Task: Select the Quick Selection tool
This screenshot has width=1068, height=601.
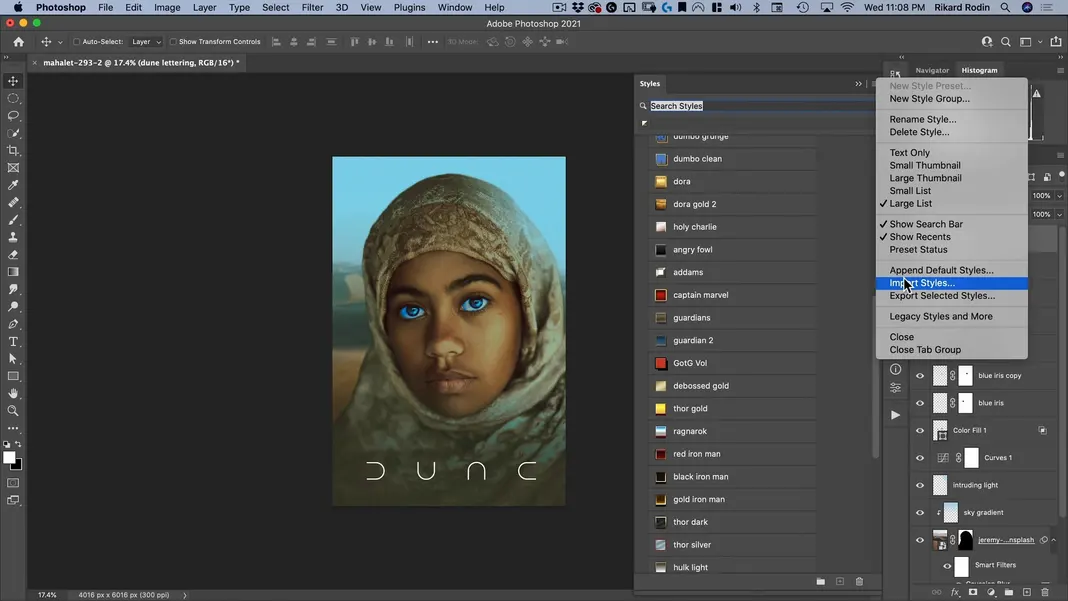Action: 13,133
